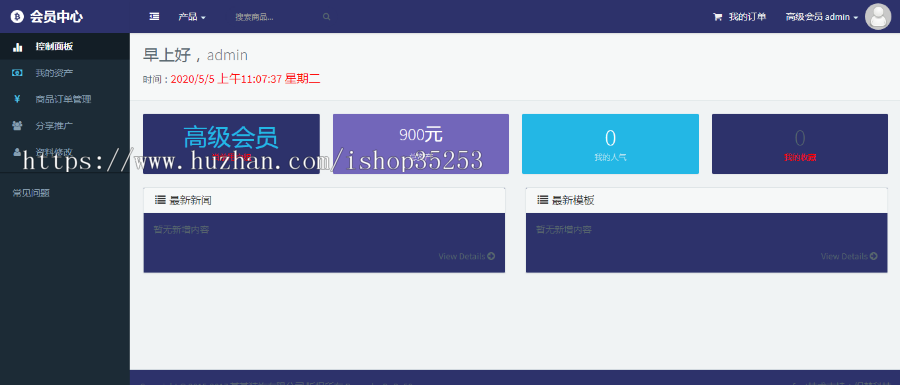900x385 pixels.
Task: Open 我的订单 link
Action: pos(747,17)
